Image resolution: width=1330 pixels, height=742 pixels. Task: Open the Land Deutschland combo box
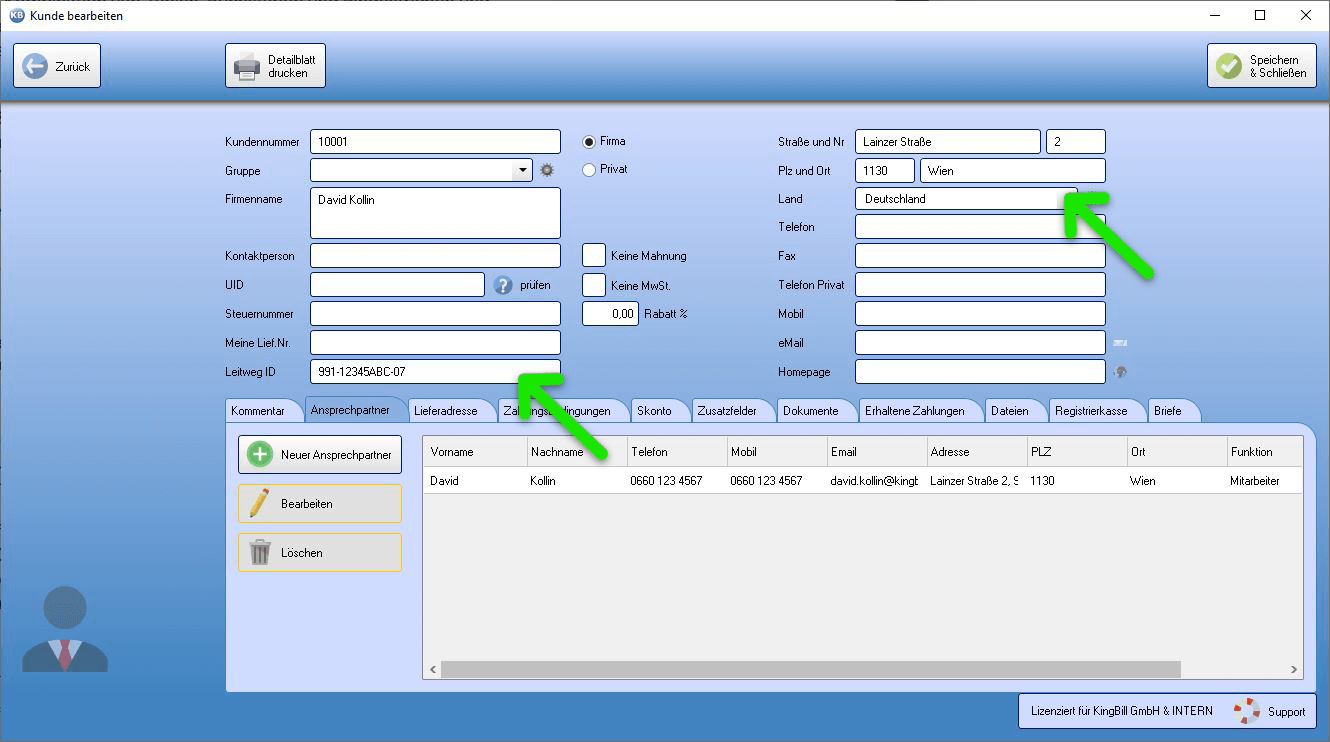pos(966,199)
